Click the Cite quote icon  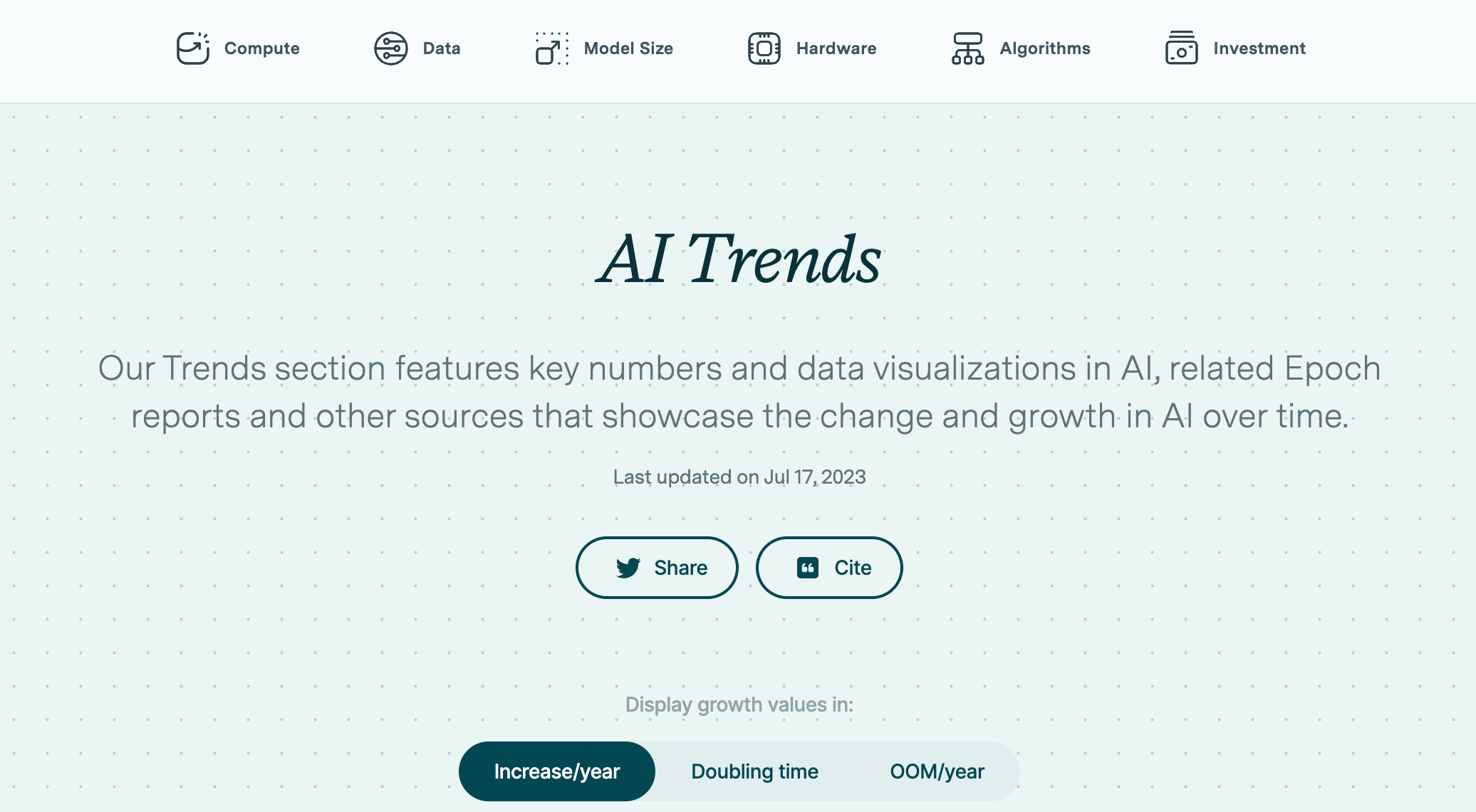click(808, 567)
